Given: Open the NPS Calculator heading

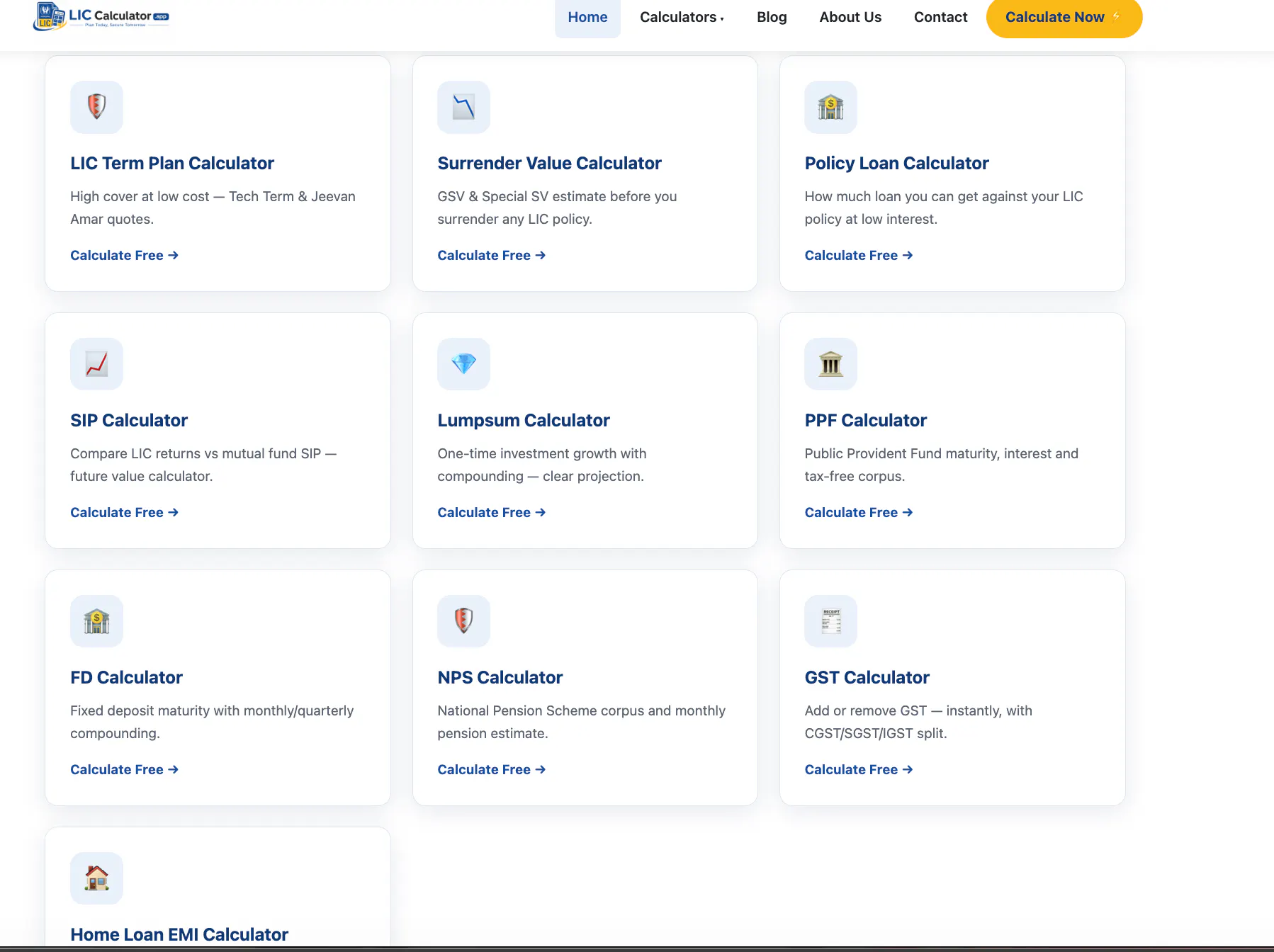Looking at the screenshot, I should pyautogui.click(x=500, y=678).
